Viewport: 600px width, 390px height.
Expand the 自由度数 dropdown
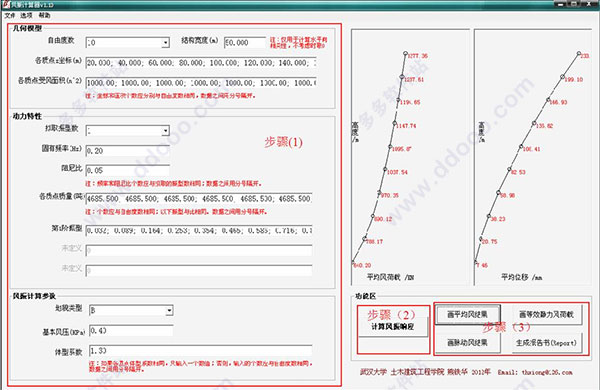pos(165,42)
